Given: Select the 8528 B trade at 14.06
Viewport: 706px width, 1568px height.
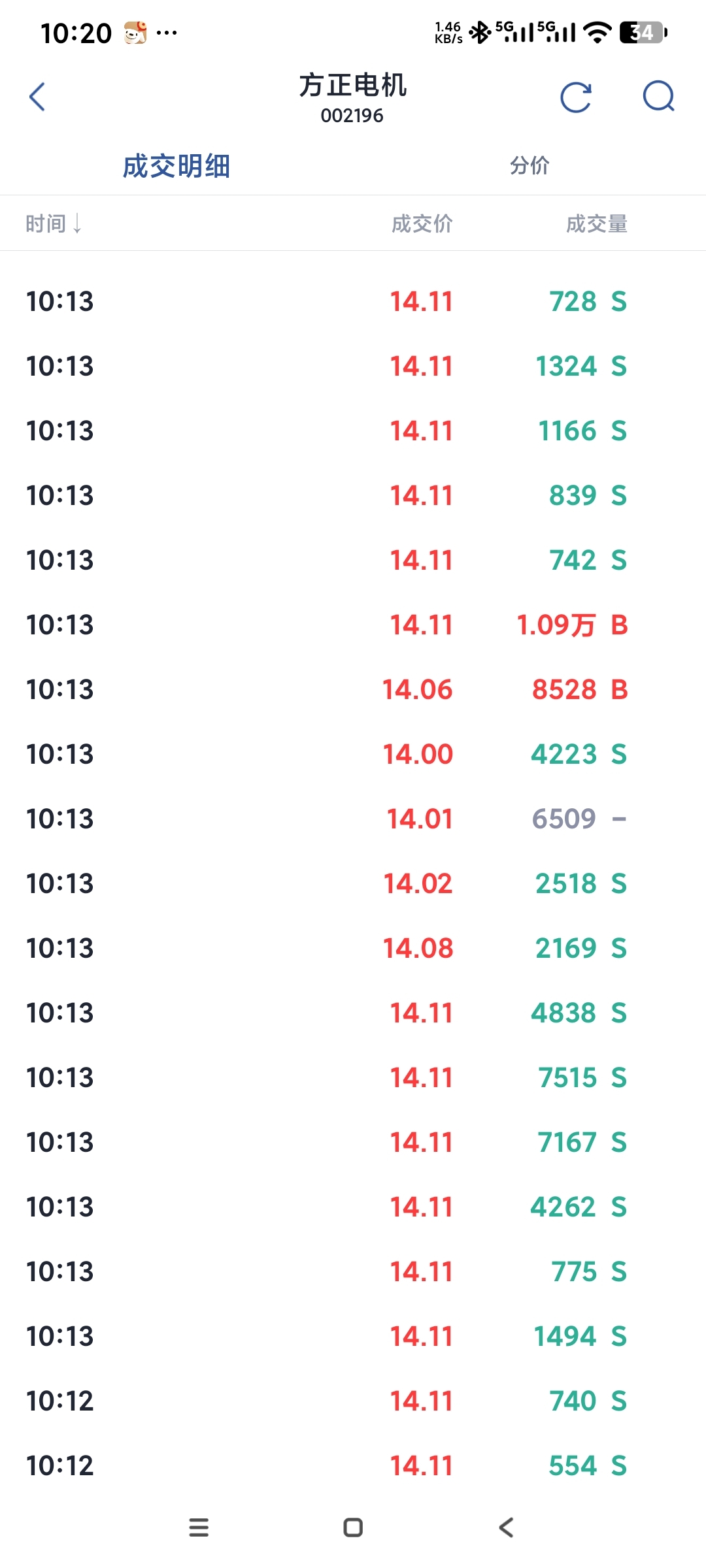Looking at the screenshot, I should pyautogui.click(x=353, y=690).
